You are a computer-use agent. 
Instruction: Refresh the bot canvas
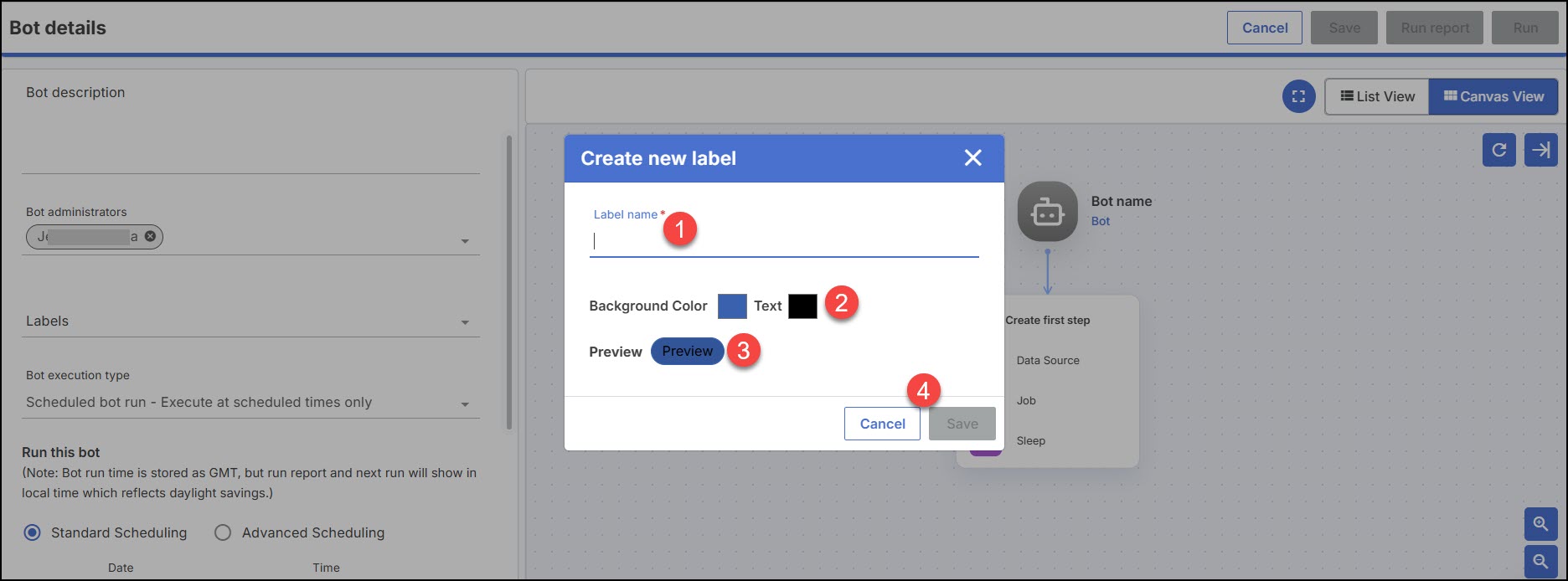point(1499,150)
